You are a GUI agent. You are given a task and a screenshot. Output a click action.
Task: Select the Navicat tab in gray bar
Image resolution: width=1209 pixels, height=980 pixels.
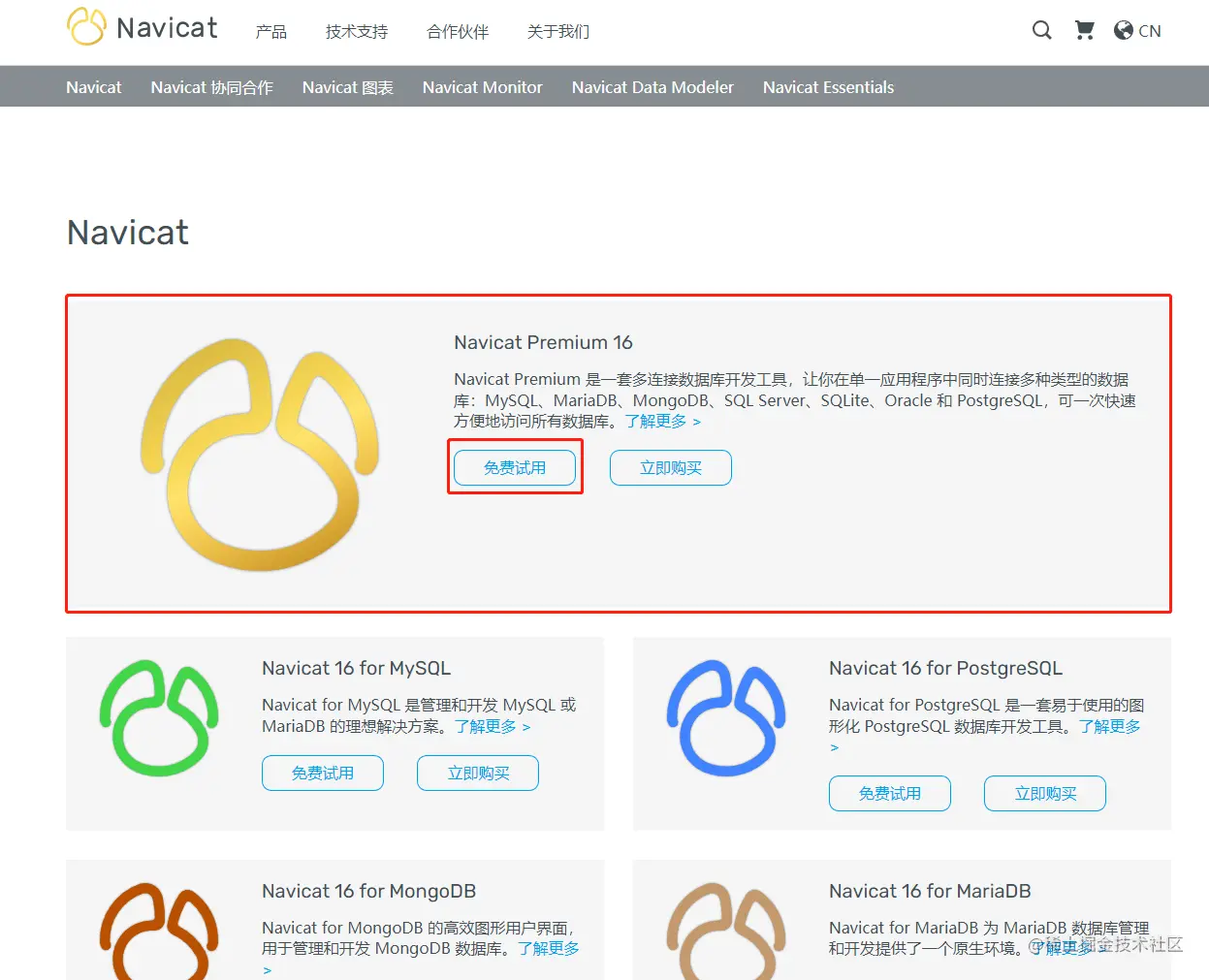pyautogui.click(x=94, y=87)
